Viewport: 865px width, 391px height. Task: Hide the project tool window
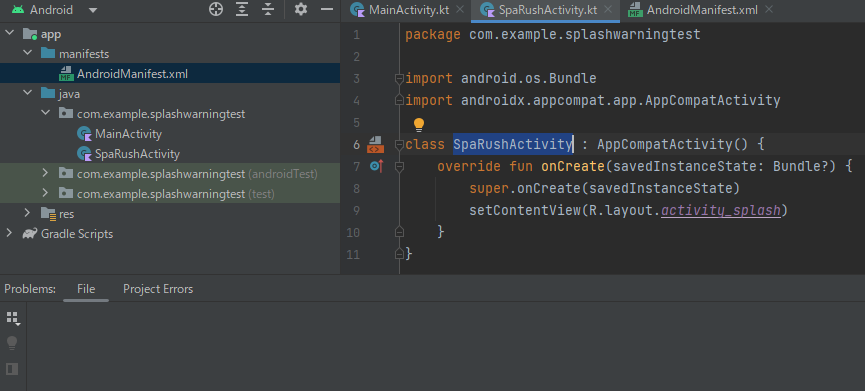click(327, 9)
